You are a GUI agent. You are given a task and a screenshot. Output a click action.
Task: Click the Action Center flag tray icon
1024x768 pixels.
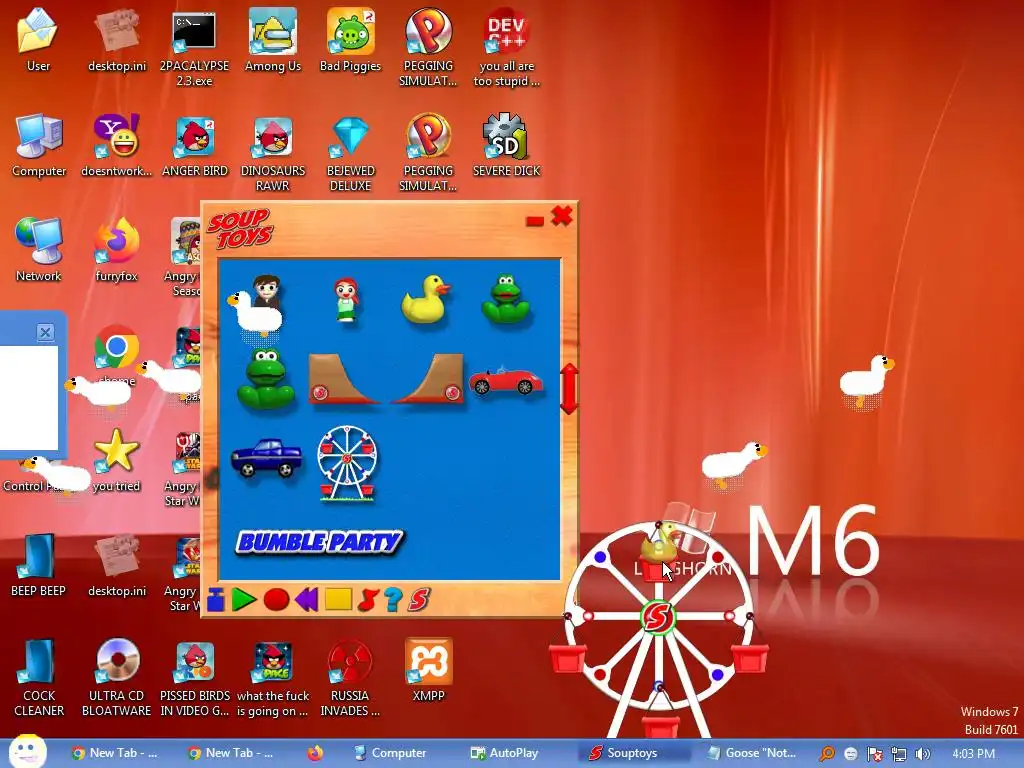[x=874, y=754]
